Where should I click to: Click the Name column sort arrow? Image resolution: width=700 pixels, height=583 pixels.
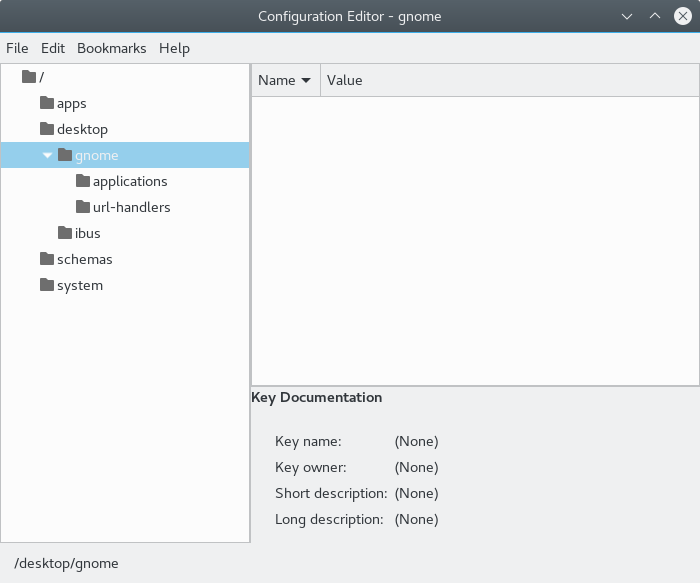pos(306,80)
